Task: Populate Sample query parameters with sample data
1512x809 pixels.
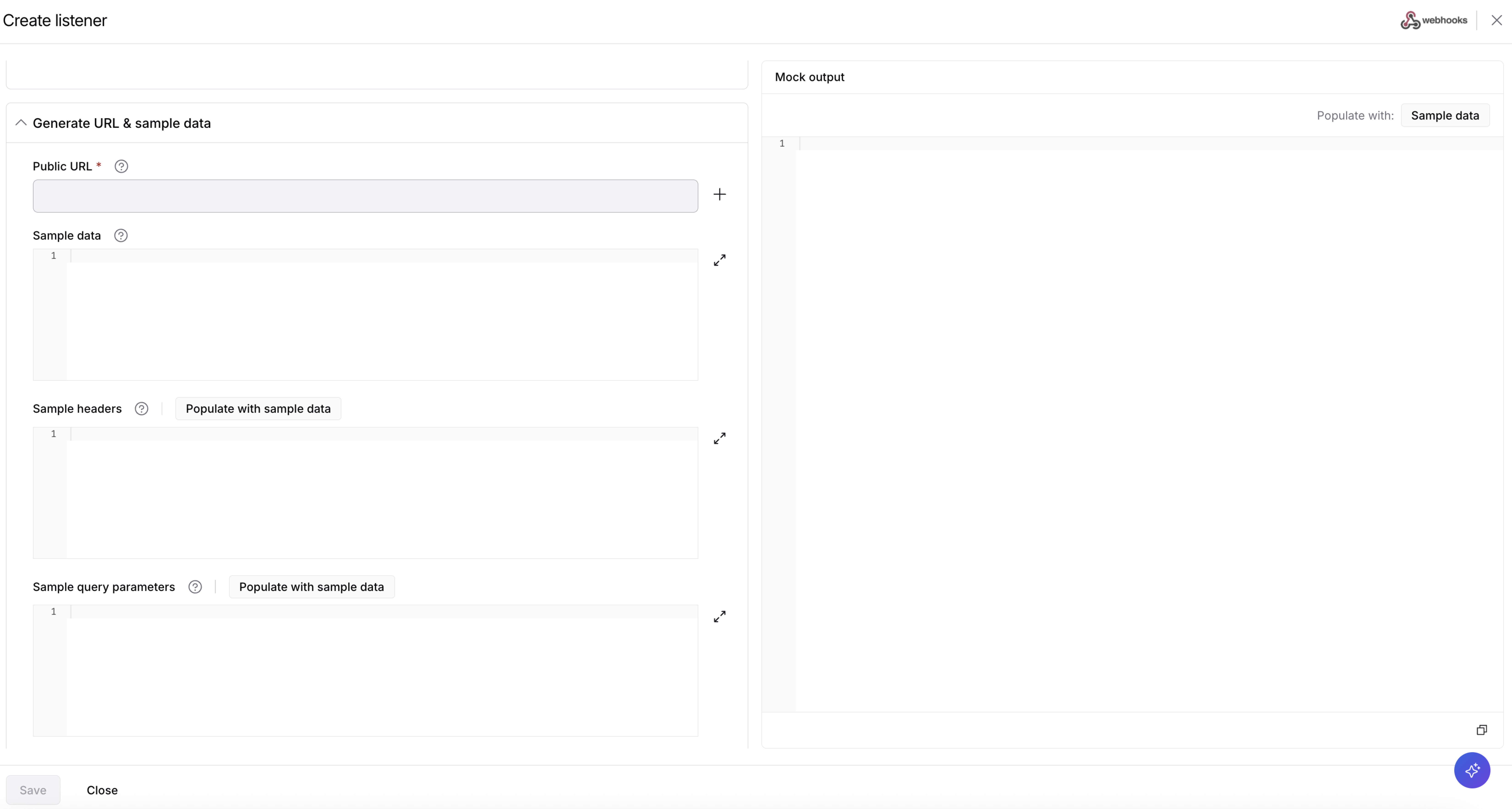Action: tap(312, 587)
